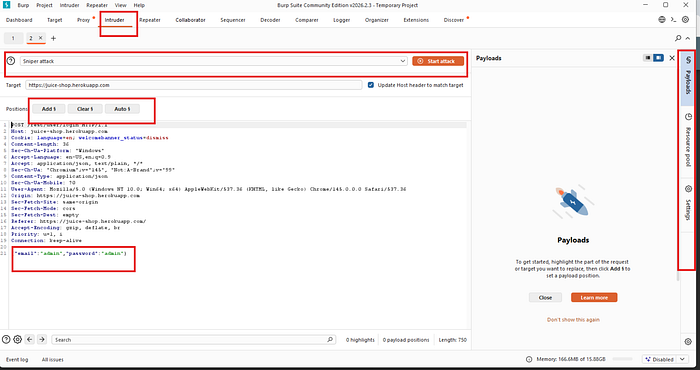Screen dimensions: 700x370
Task: Toggle Update Host header to match target
Action: click(371, 85)
